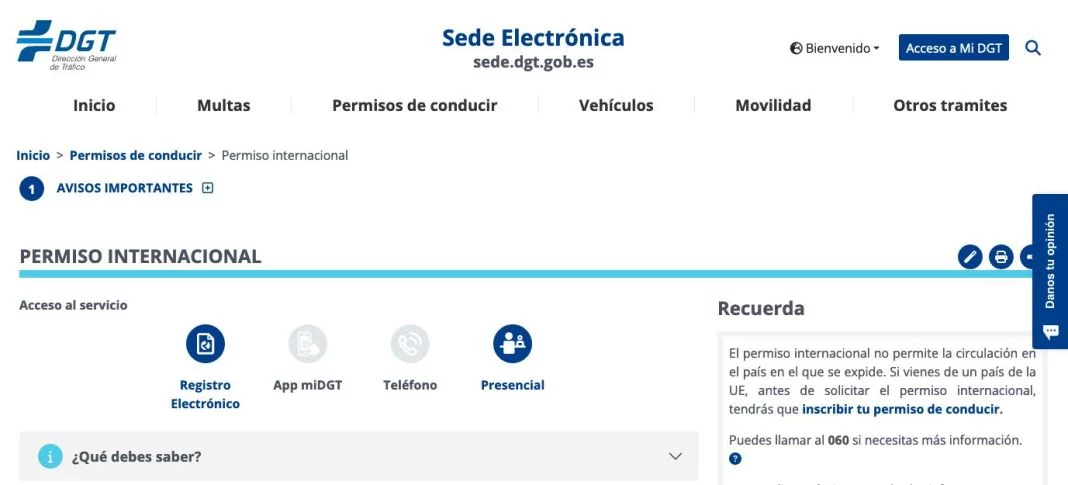Click the printer icon
The image size is (1068, 485).
point(1001,257)
